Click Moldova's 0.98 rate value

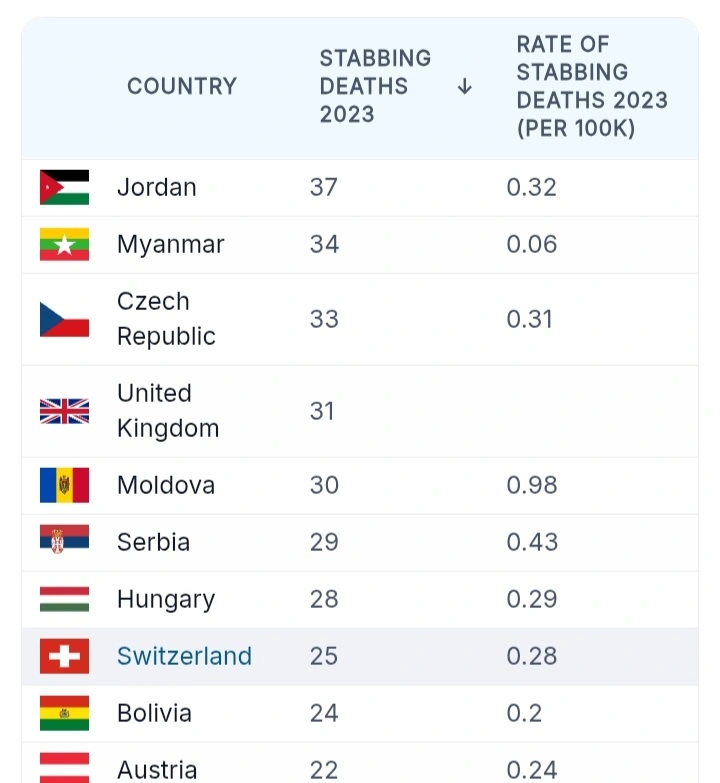pos(532,485)
